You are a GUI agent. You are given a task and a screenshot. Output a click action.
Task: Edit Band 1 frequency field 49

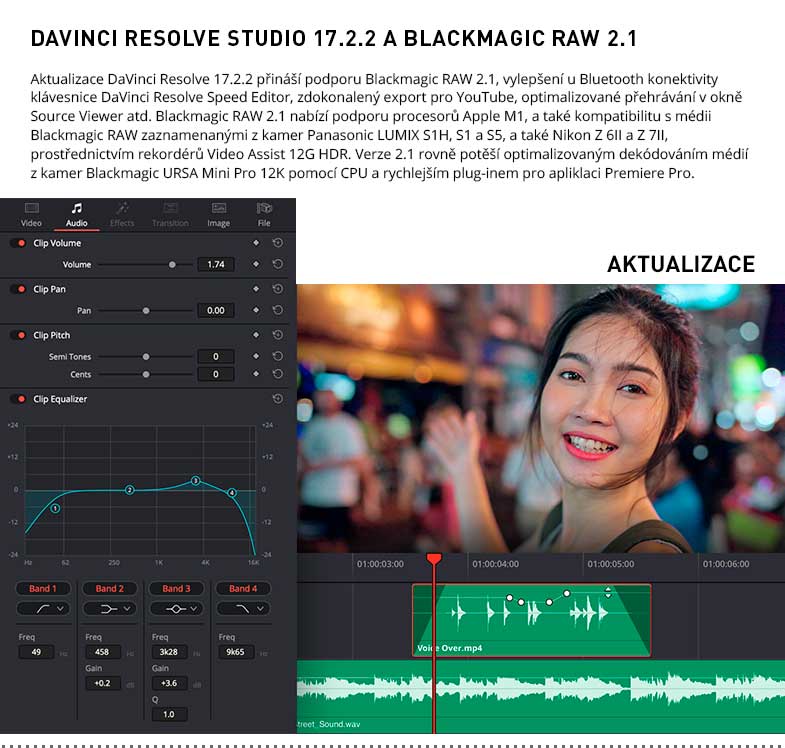pyautogui.click(x=36, y=652)
